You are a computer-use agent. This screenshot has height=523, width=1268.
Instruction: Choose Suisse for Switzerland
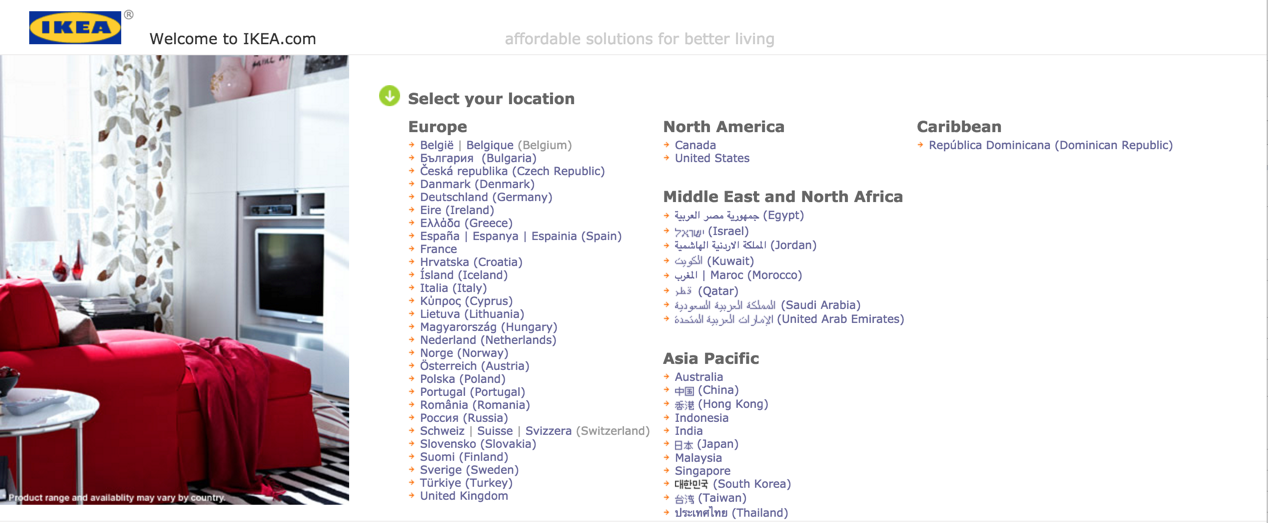(x=495, y=431)
